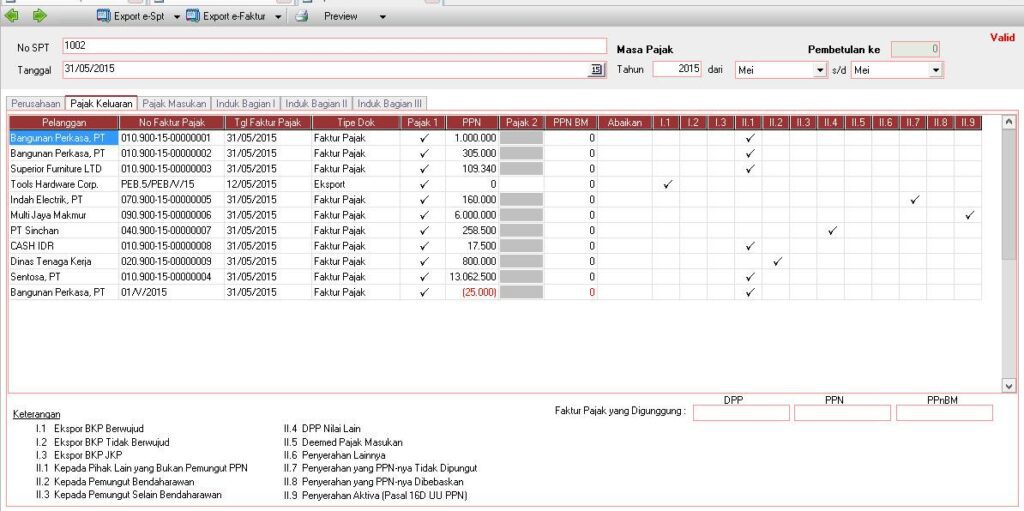Viewport: 1024px width, 511px height.
Task: Click the table's scroll down arrow
Action: click(1007, 386)
